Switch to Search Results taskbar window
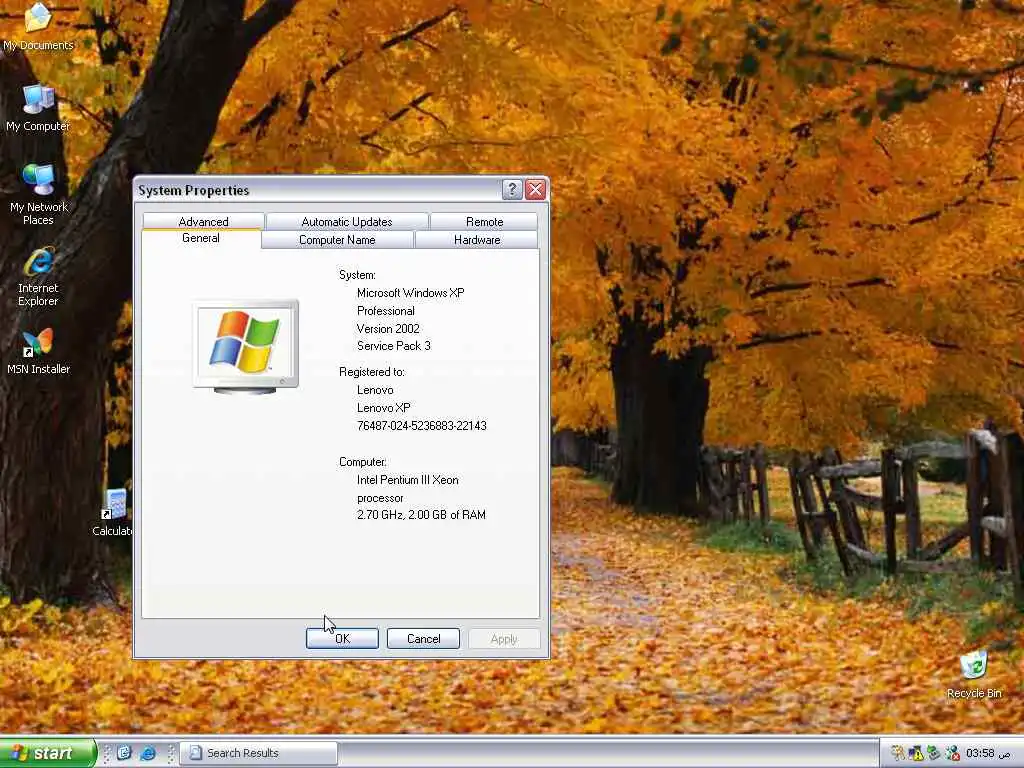Viewport: 1024px width, 768px height. pyautogui.click(x=259, y=753)
